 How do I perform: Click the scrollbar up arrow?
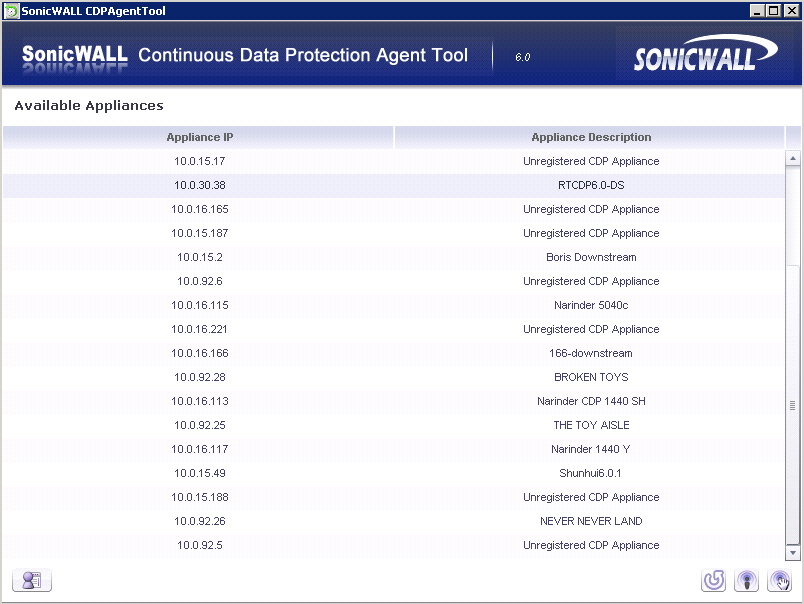(x=793, y=158)
